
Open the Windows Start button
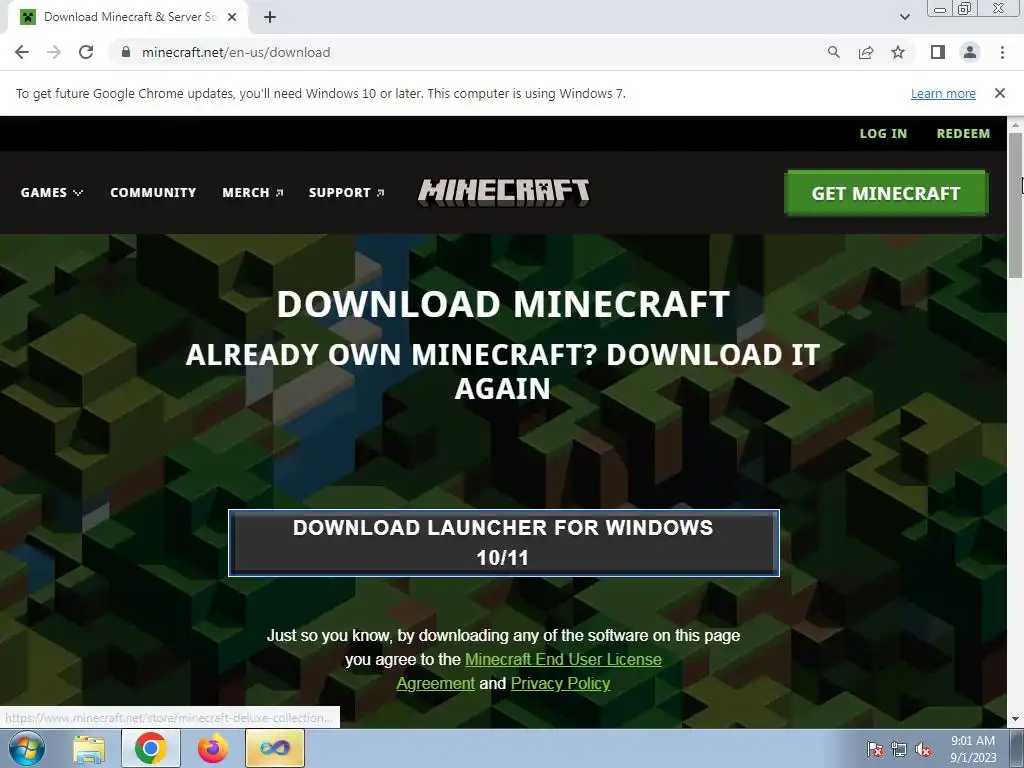pyautogui.click(x=27, y=748)
